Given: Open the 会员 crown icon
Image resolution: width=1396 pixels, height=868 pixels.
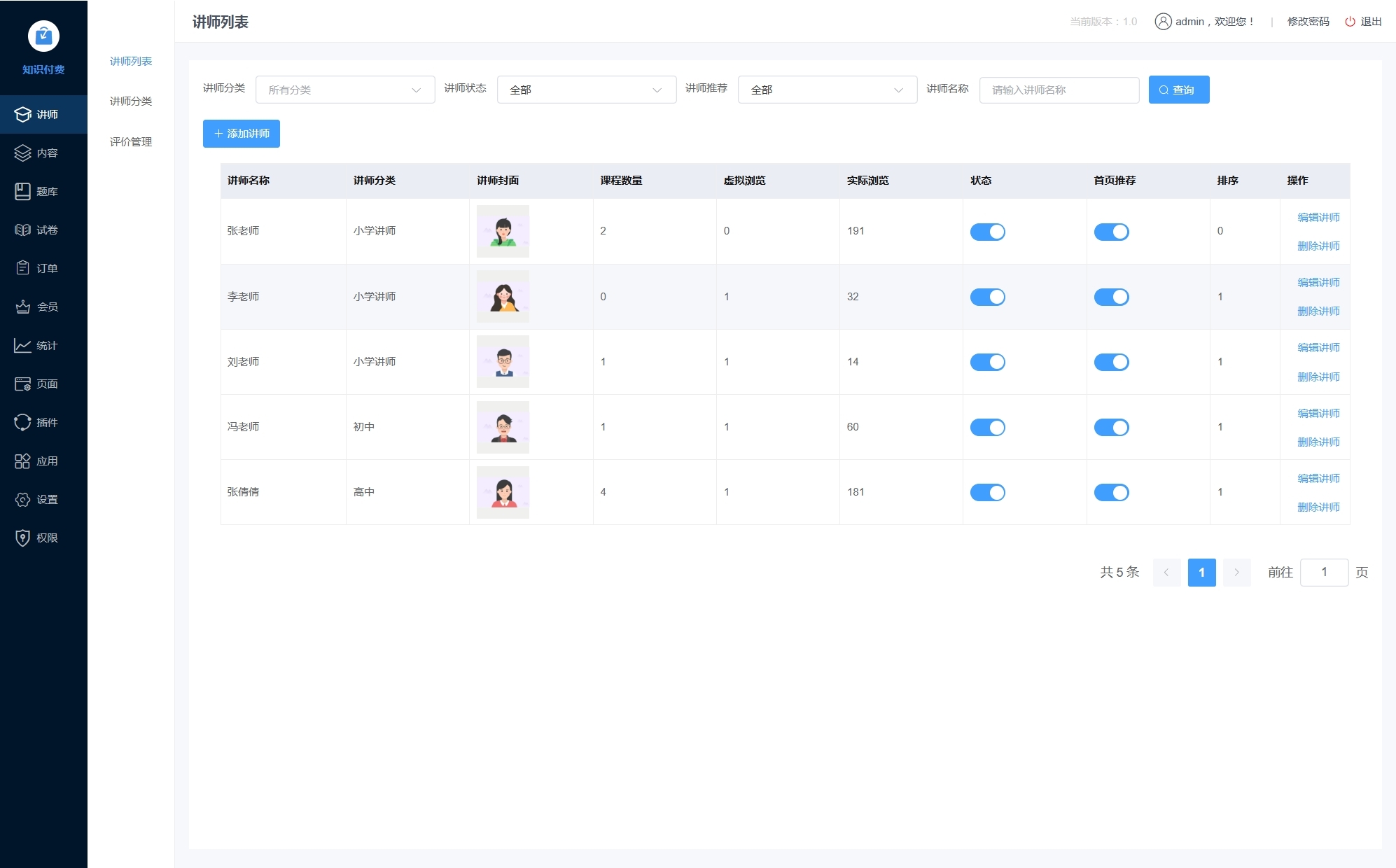Looking at the screenshot, I should tap(22, 307).
